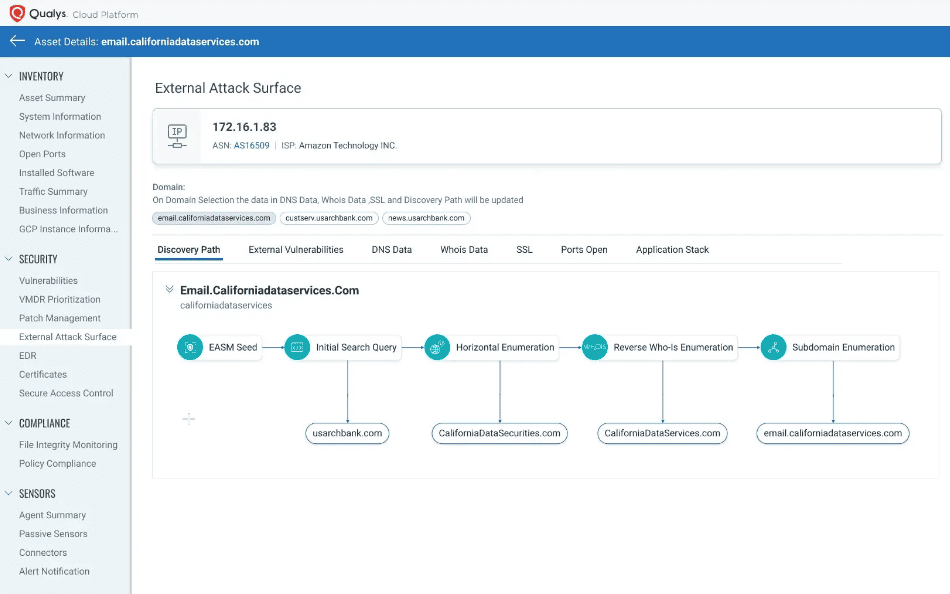Click the IP network icon
This screenshot has width=950, height=594.
[x=177, y=135]
